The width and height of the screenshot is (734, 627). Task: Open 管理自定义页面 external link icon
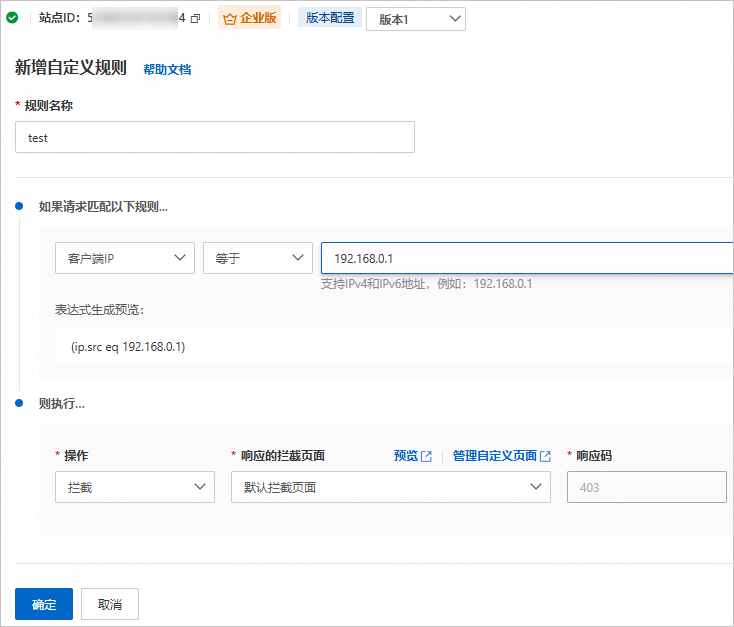pos(545,456)
